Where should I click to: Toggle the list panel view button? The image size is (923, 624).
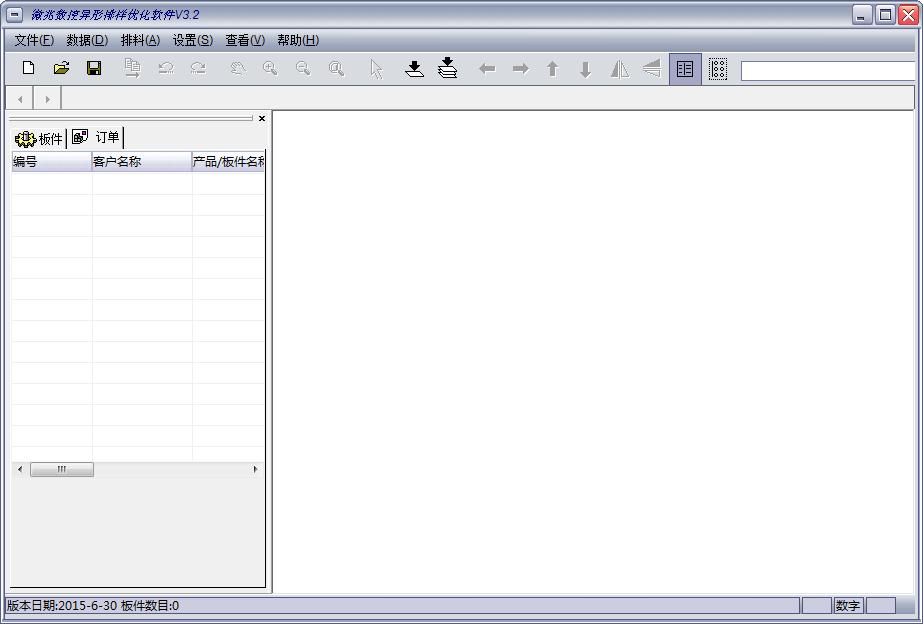685,69
